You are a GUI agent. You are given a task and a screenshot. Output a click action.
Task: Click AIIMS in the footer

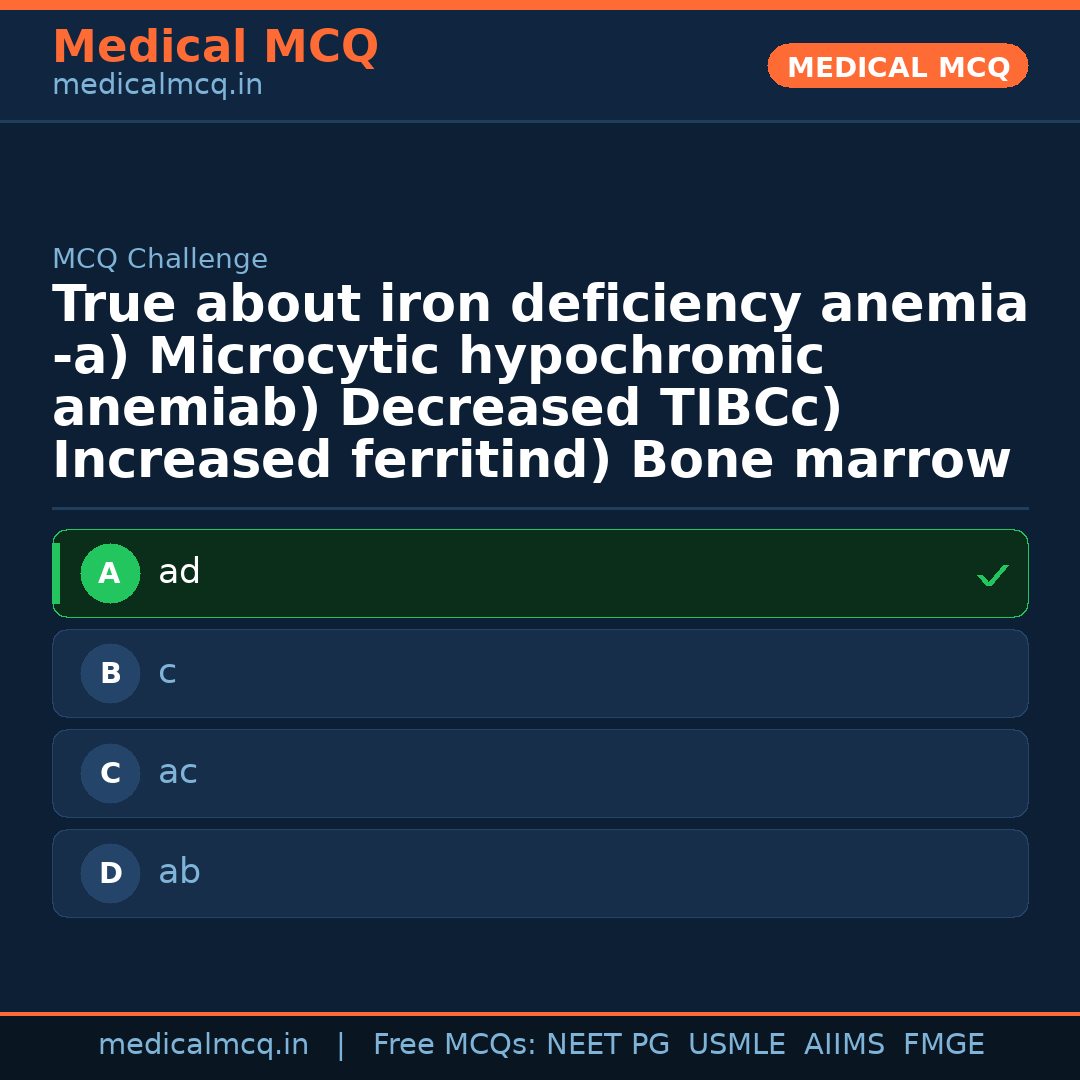tap(844, 1045)
